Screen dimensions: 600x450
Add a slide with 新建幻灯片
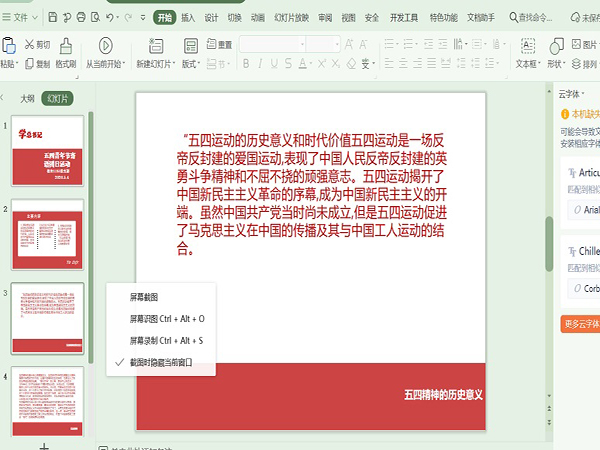(156, 53)
